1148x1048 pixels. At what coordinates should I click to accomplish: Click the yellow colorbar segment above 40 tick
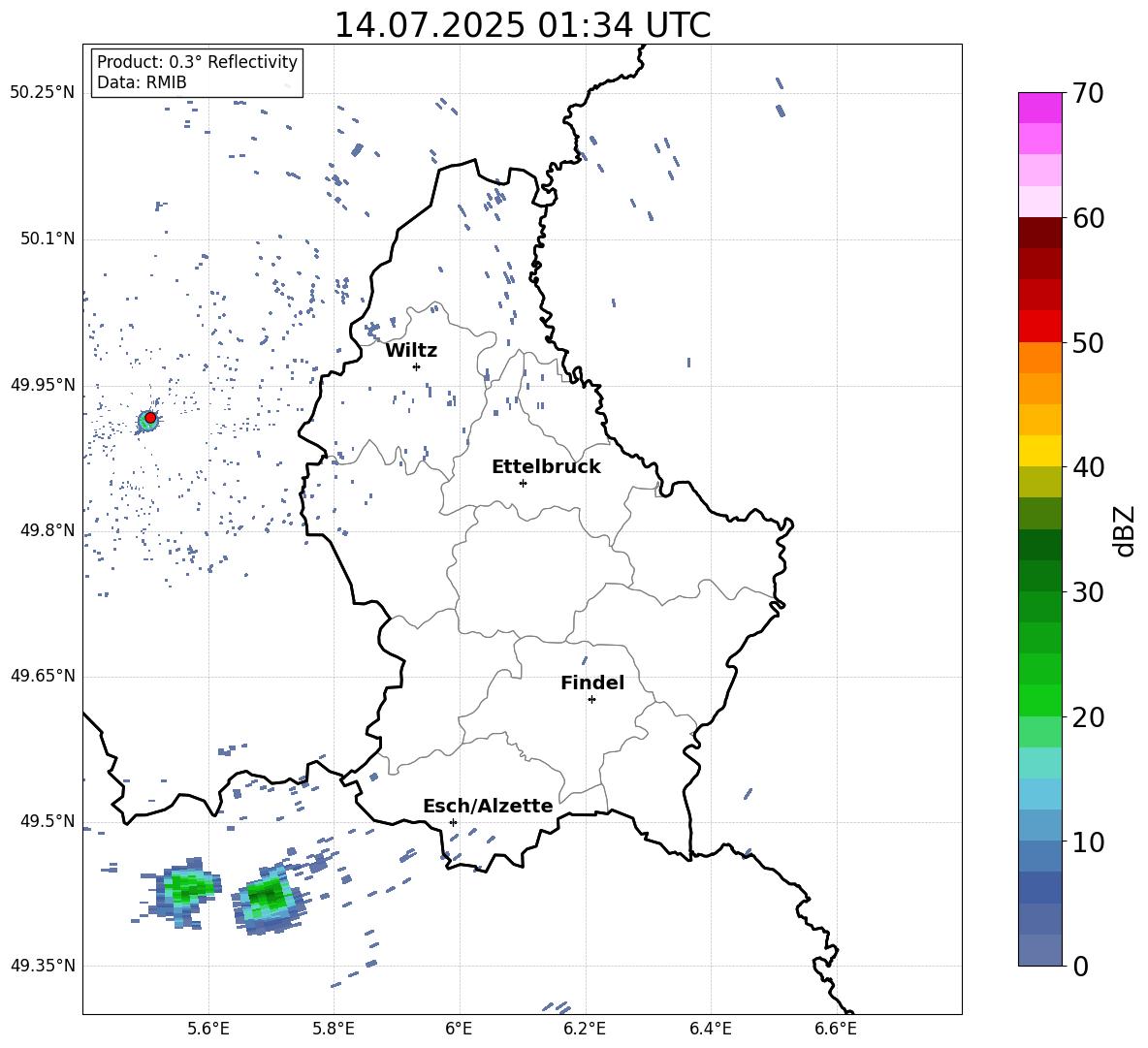(x=1040, y=451)
